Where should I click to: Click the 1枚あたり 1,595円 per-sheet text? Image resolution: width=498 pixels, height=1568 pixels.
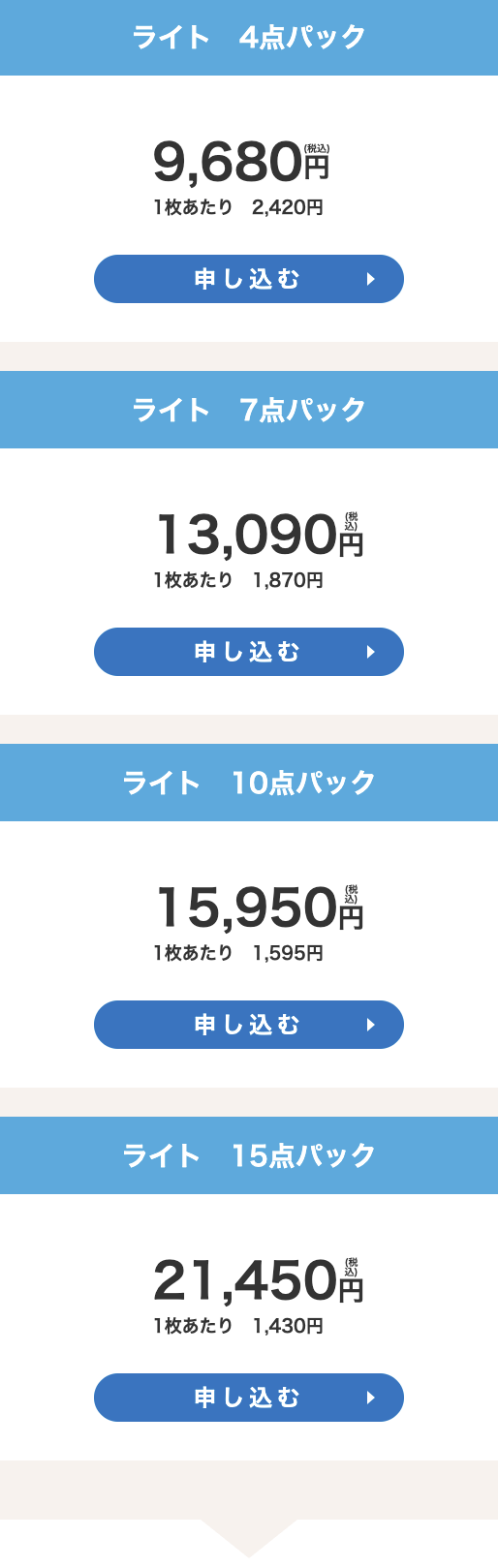(238, 953)
